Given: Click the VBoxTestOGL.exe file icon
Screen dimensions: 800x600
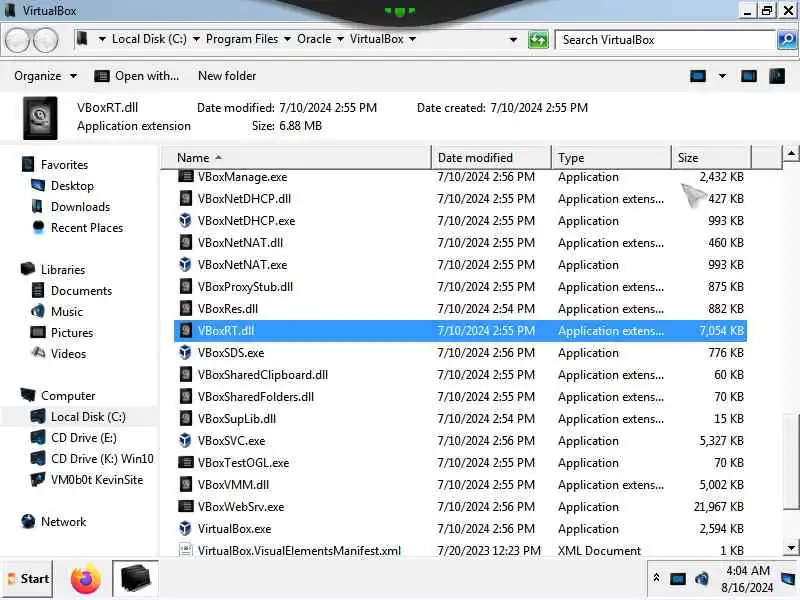Looking at the screenshot, I should (186, 462).
